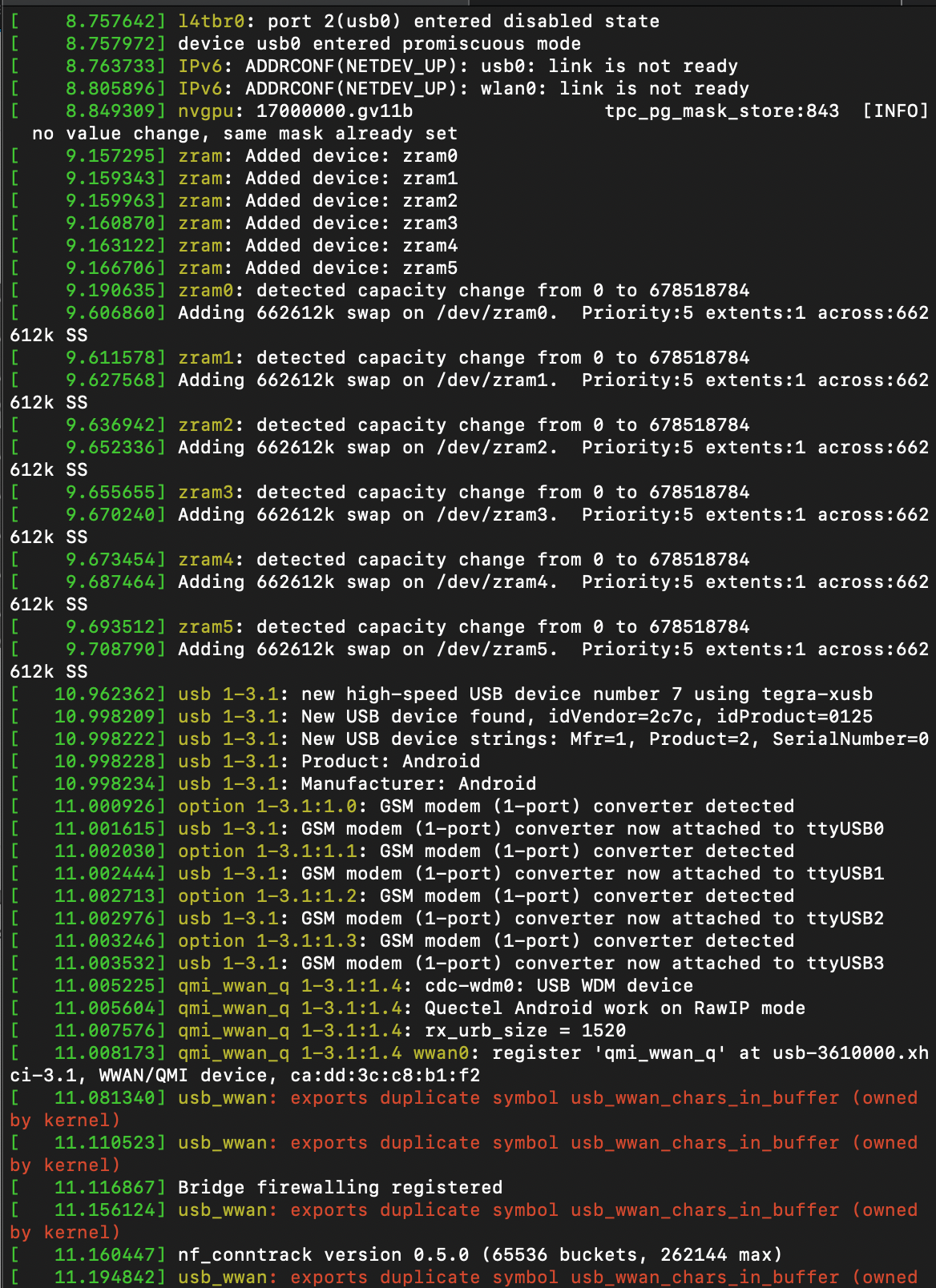This screenshot has height=1288, width=936.
Task: Click 'Quectel Android work on RawIP mode' line
Action: click(x=408, y=1008)
